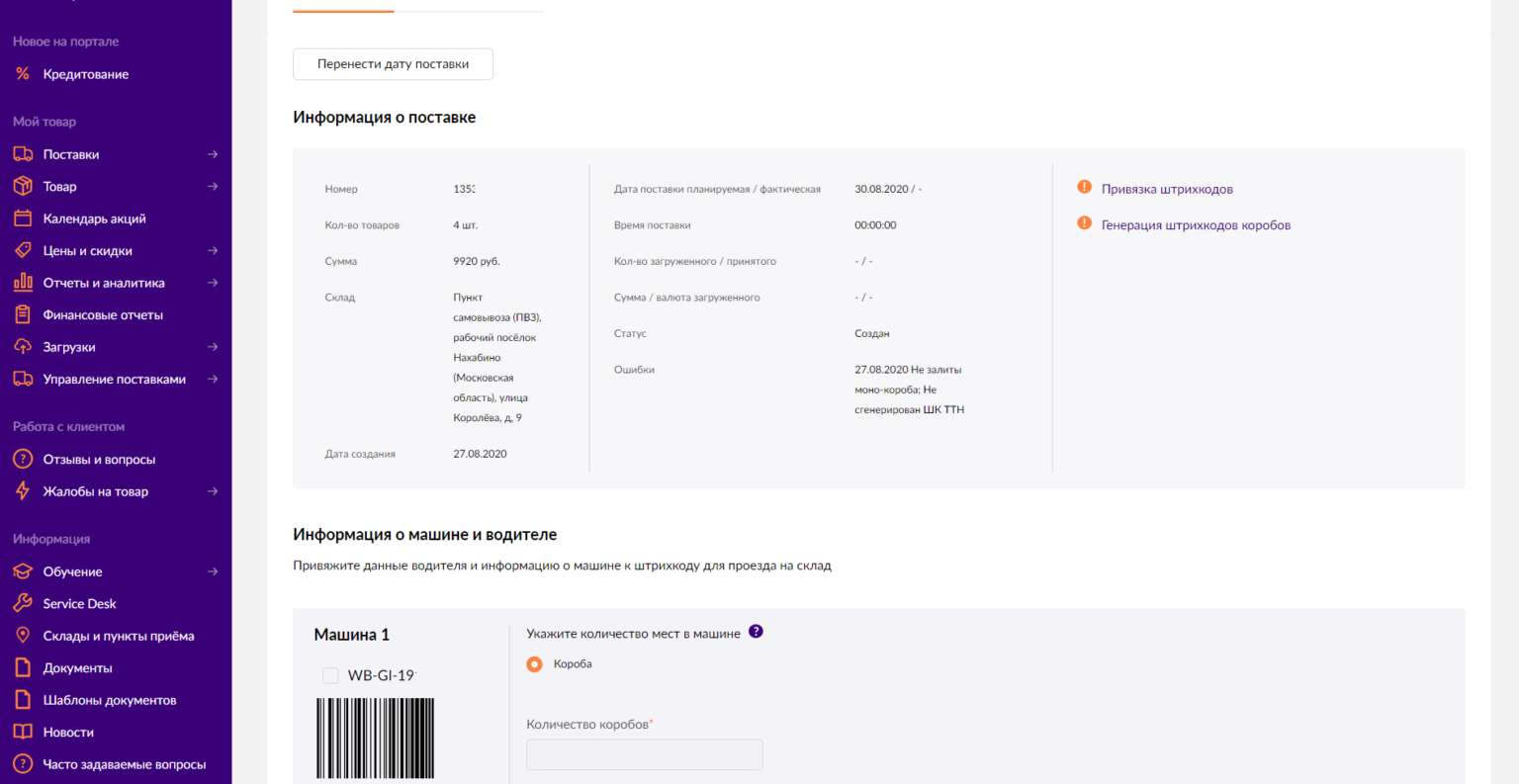
Task: Click the calendar icon for Календарь акций
Action: [x=23, y=218]
